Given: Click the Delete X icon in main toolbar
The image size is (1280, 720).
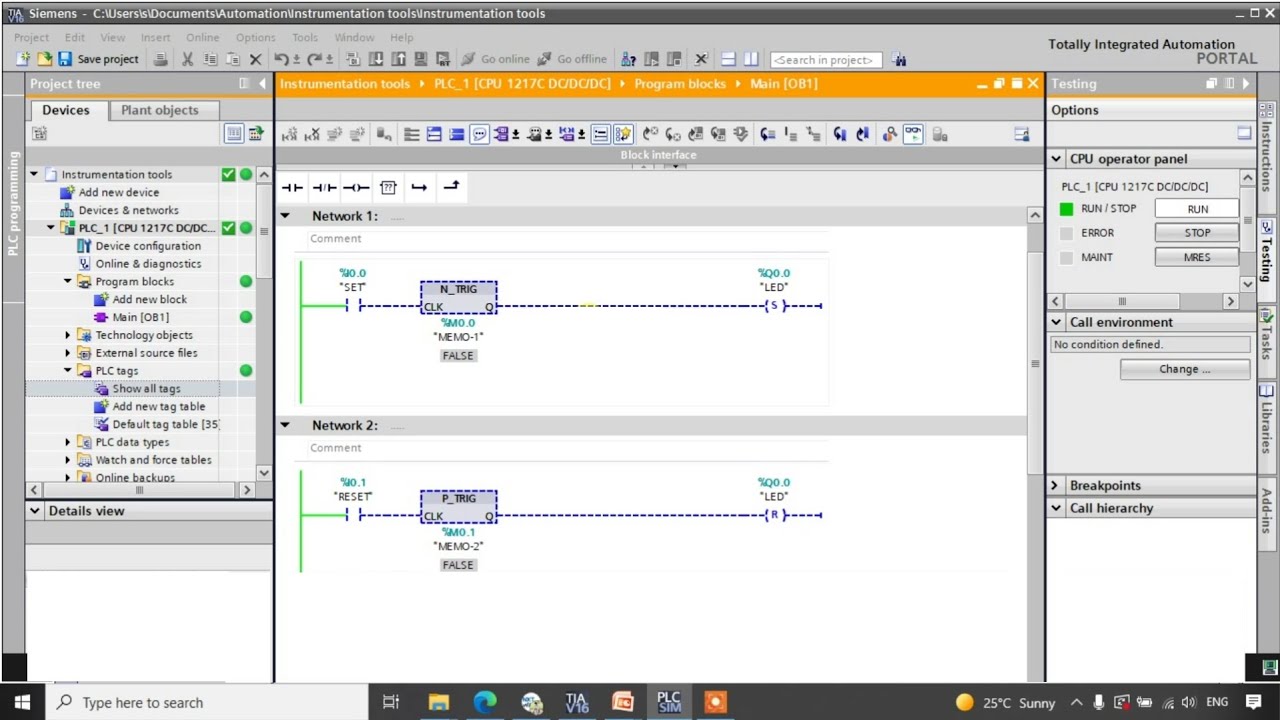Looking at the screenshot, I should coord(255,59).
